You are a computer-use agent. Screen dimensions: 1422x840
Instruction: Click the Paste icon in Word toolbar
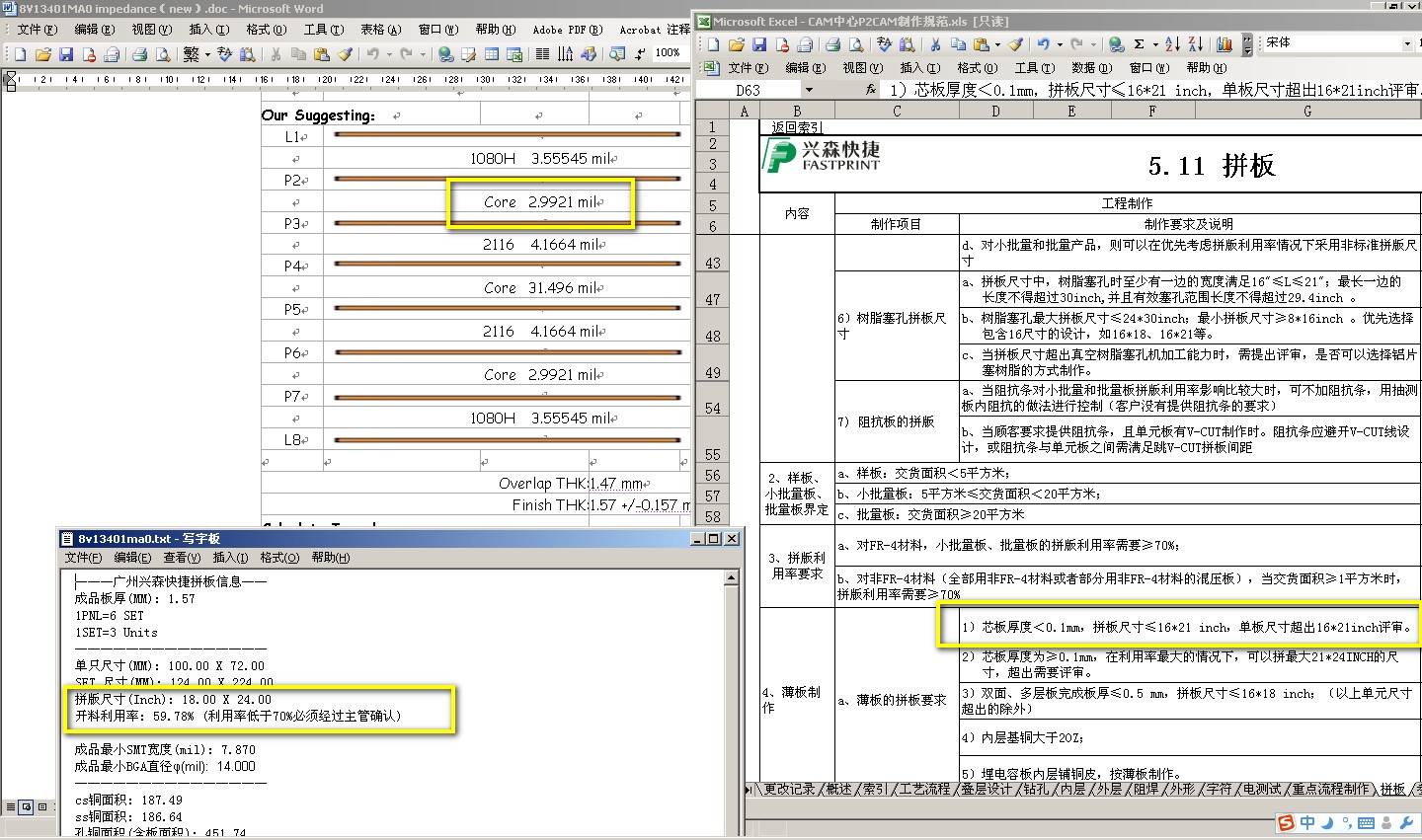coord(321,54)
